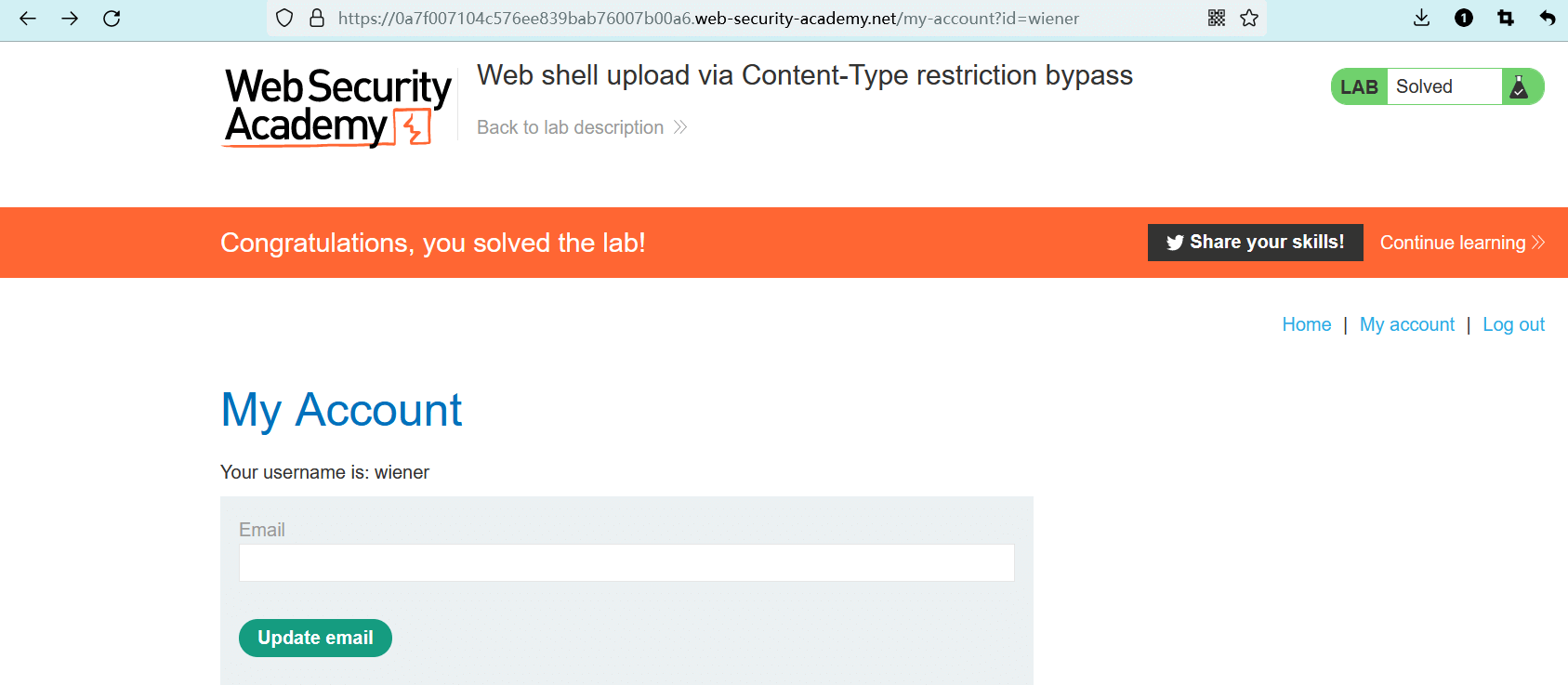Click the green flask lab icon
Image resolution: width=1568 pixels, height=685 pixels.
[x=1520, y=86]
